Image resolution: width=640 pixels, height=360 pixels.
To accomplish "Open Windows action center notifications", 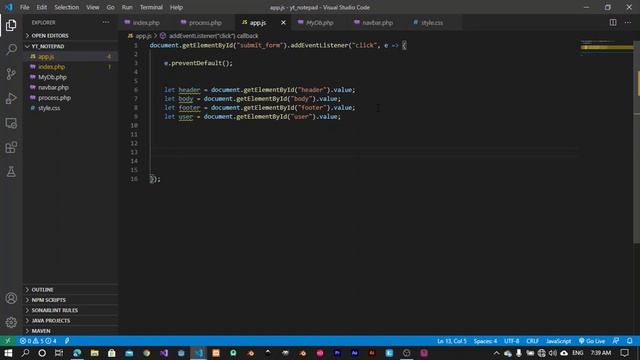I will [624, 353].
